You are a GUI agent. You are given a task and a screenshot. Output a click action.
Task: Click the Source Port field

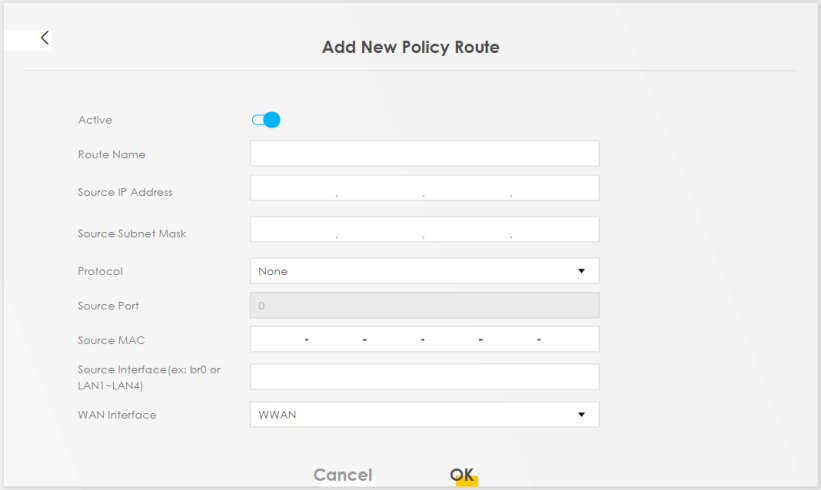424,305
